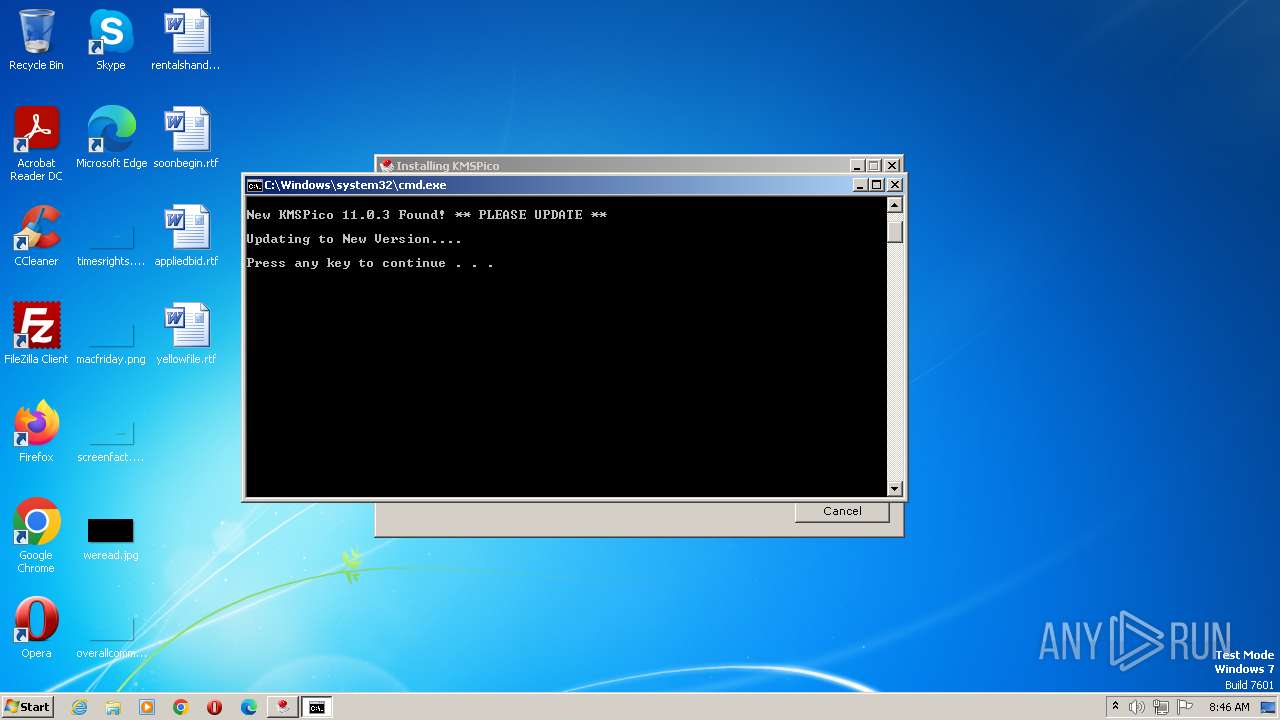Select macfriday.png desktop file

(111, 338)
